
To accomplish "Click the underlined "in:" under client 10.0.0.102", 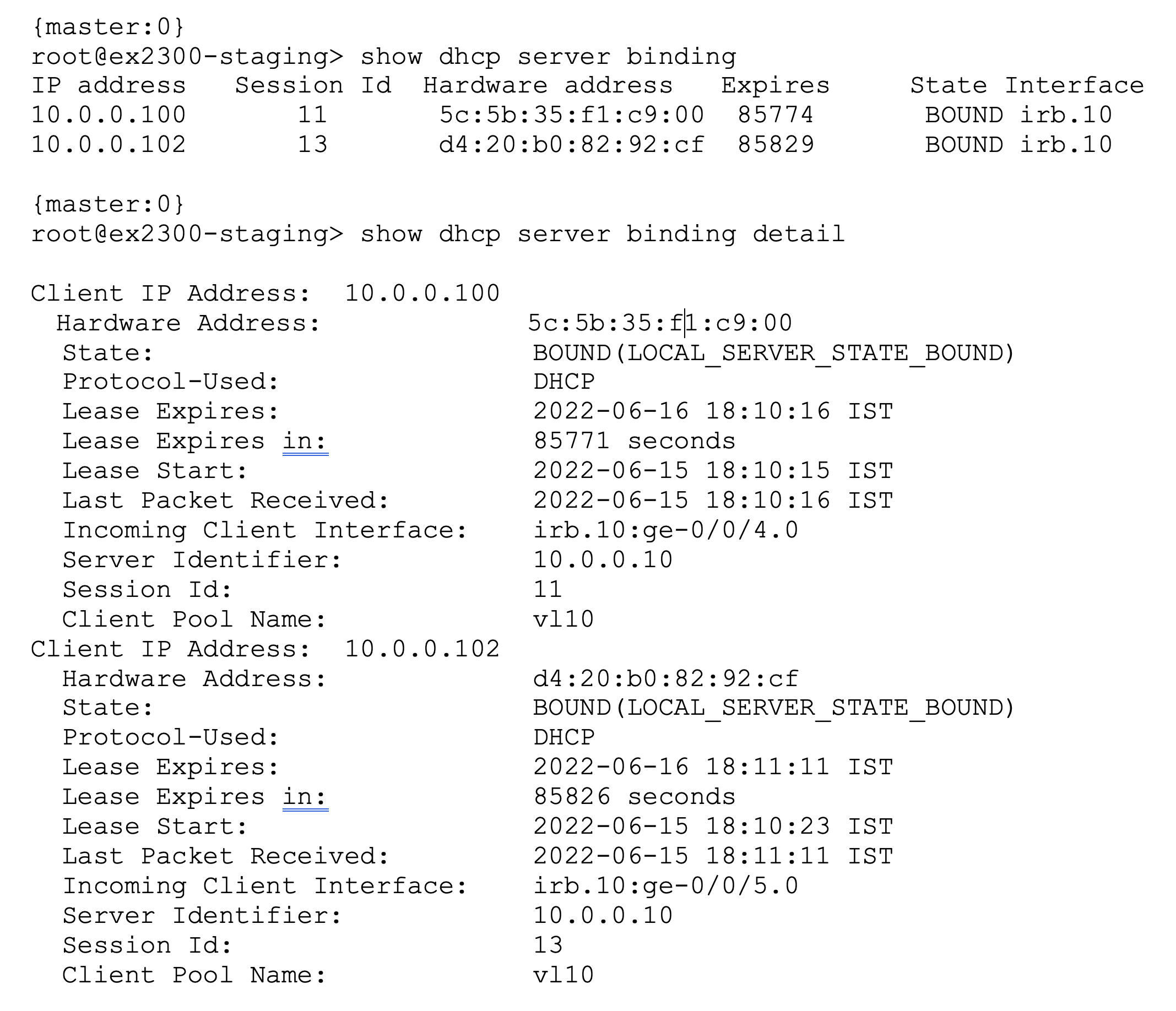I will [305, 797].
